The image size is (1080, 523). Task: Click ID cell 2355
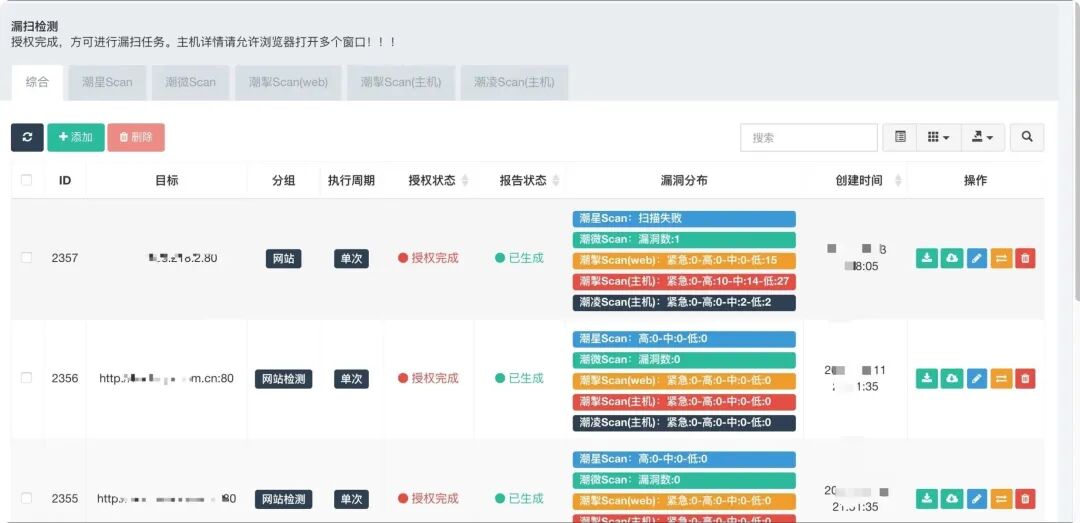(65, 498)
